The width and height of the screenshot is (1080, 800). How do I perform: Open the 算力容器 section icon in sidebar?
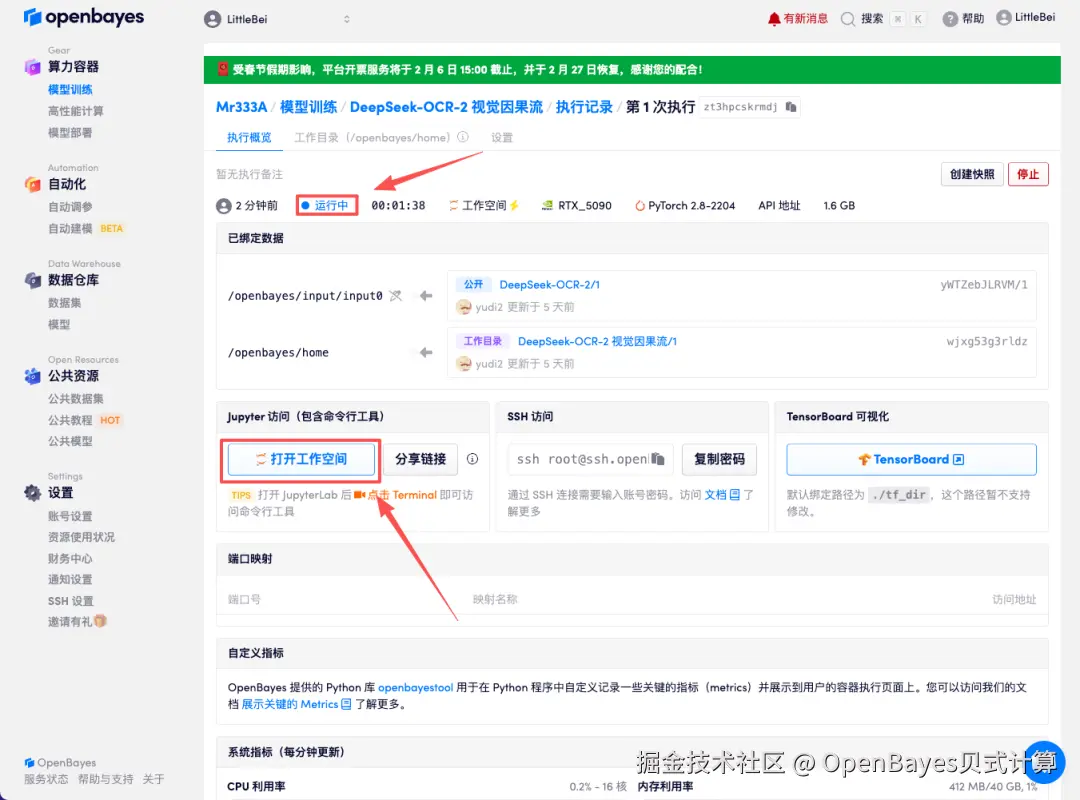pyautogui.click(x=33, y=66)
